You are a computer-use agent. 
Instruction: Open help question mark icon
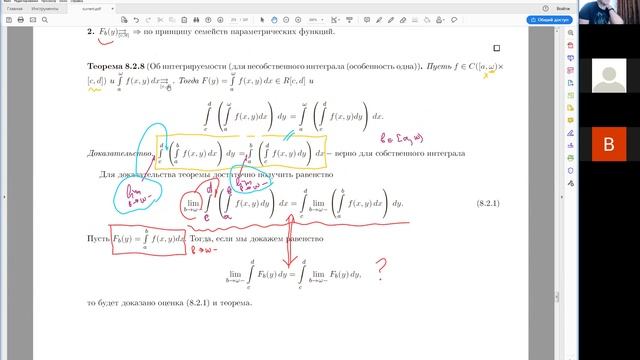pos(546,8)
